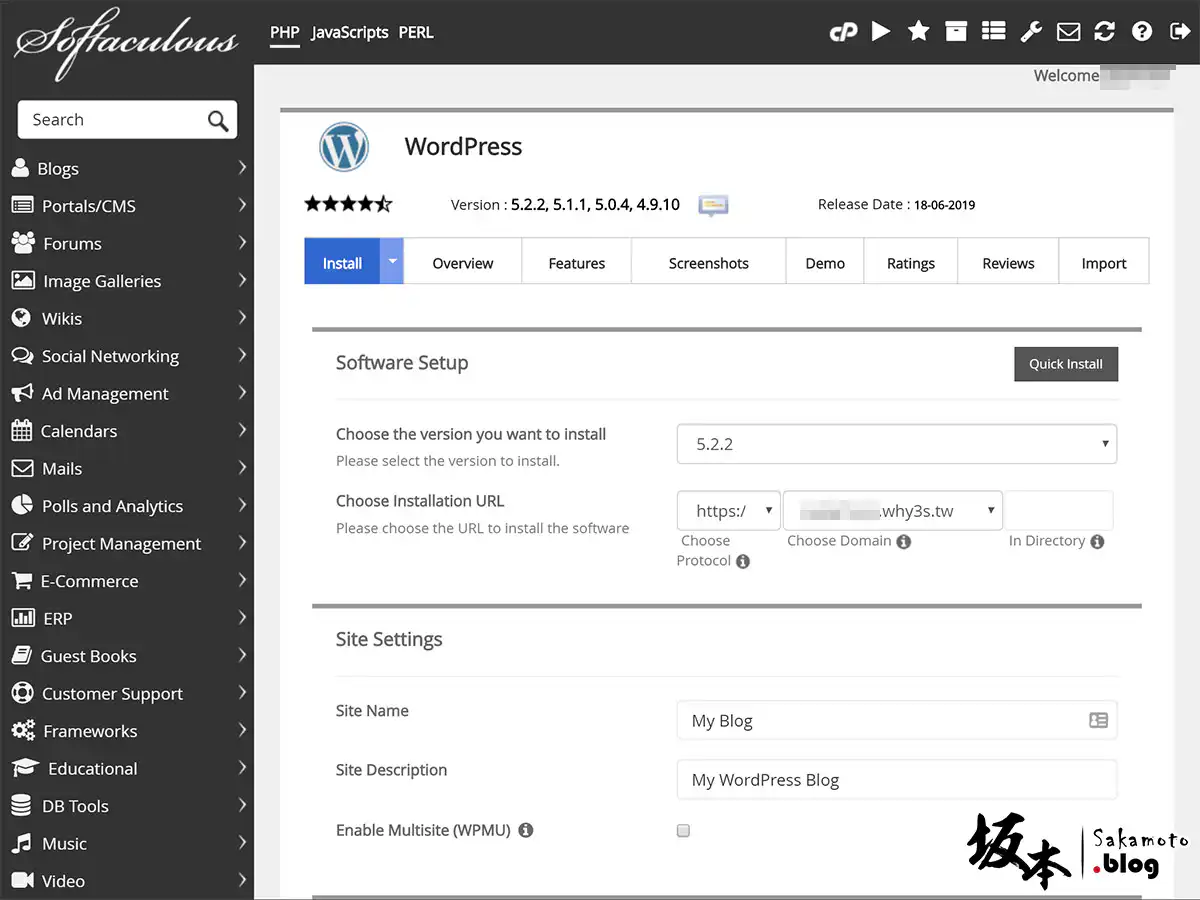Open demos via the play icon

click(x=881, y=32)
